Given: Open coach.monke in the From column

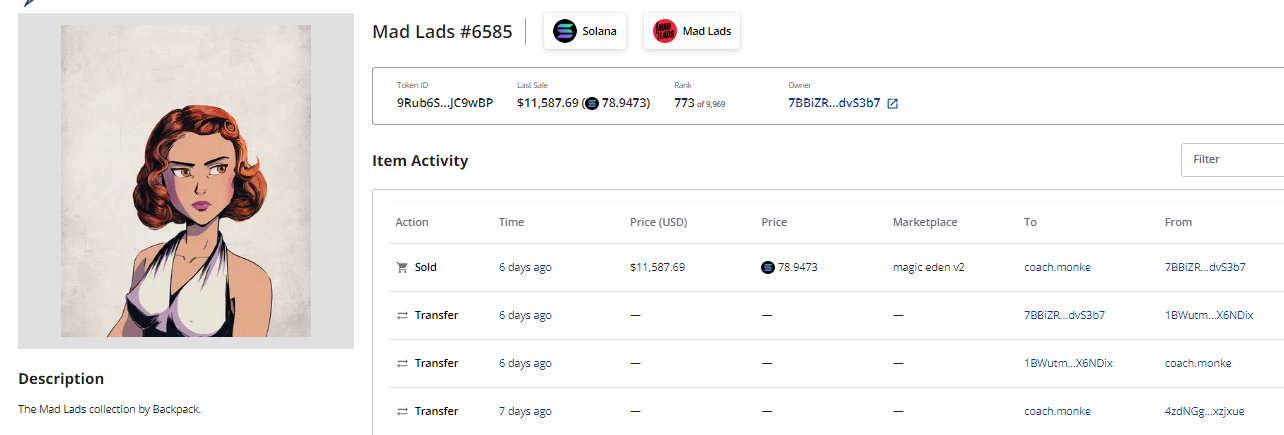Looking at the screenshot, I should tap(1198, 363).
